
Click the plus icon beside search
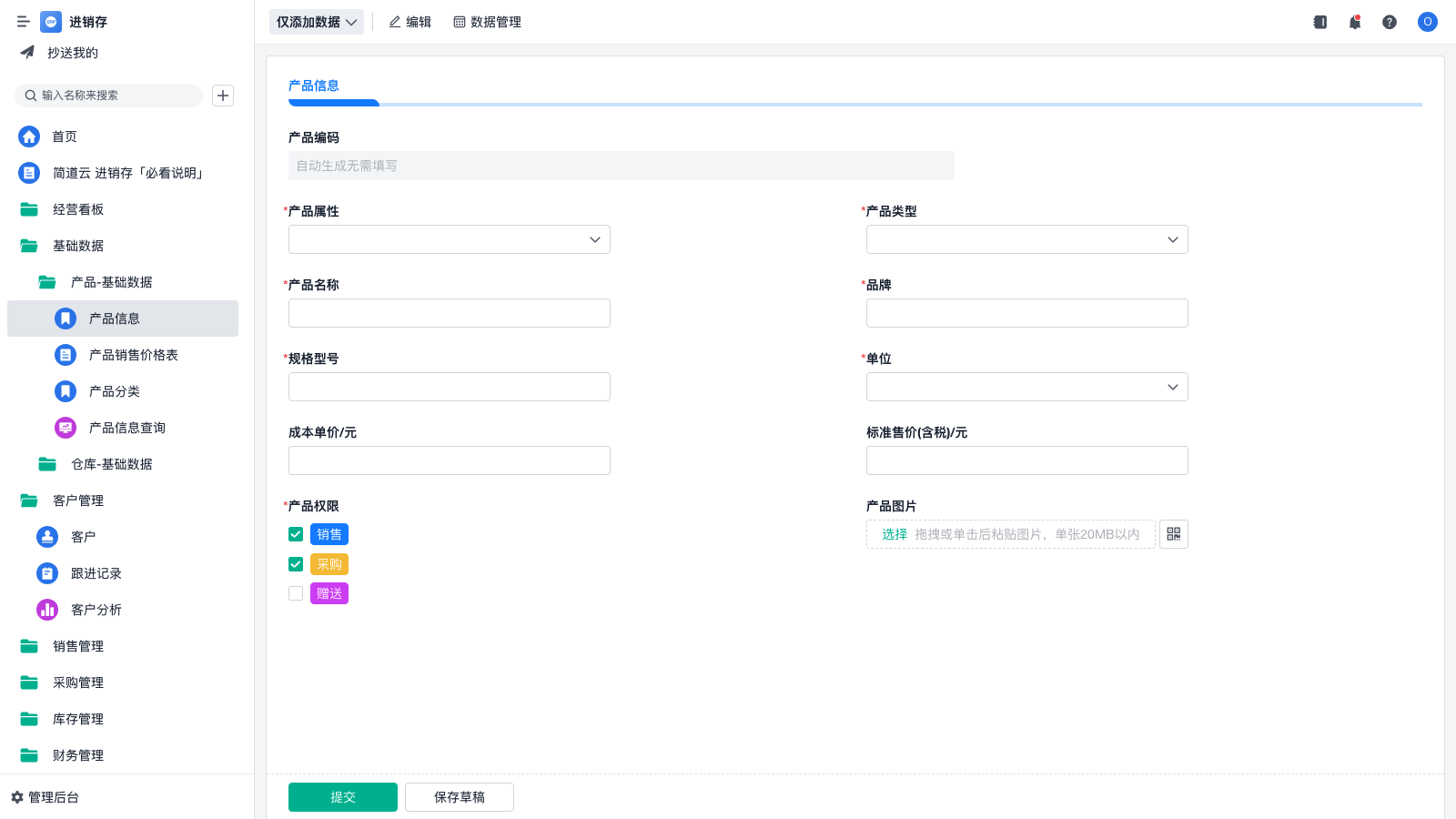[223, 96]
